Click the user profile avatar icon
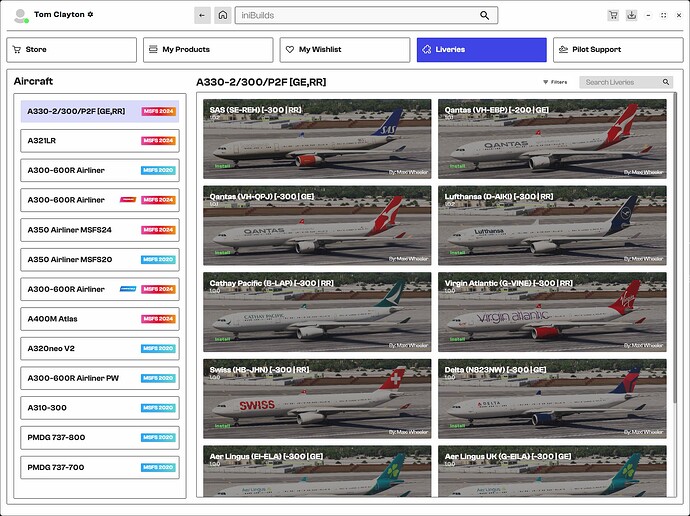Screen dimensions: 690x516 tap(20, 16)
